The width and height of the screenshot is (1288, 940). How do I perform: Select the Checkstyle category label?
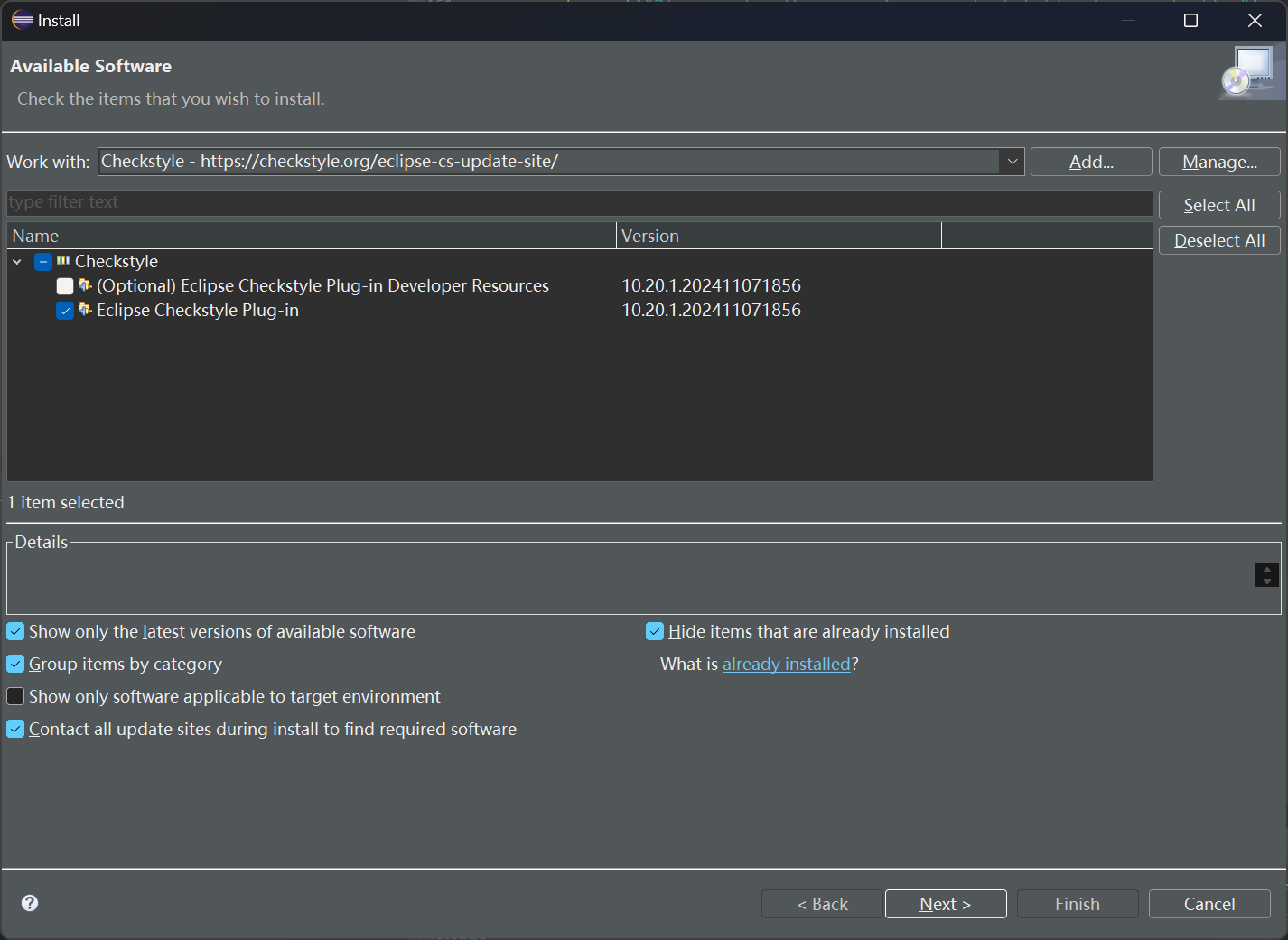117,261
